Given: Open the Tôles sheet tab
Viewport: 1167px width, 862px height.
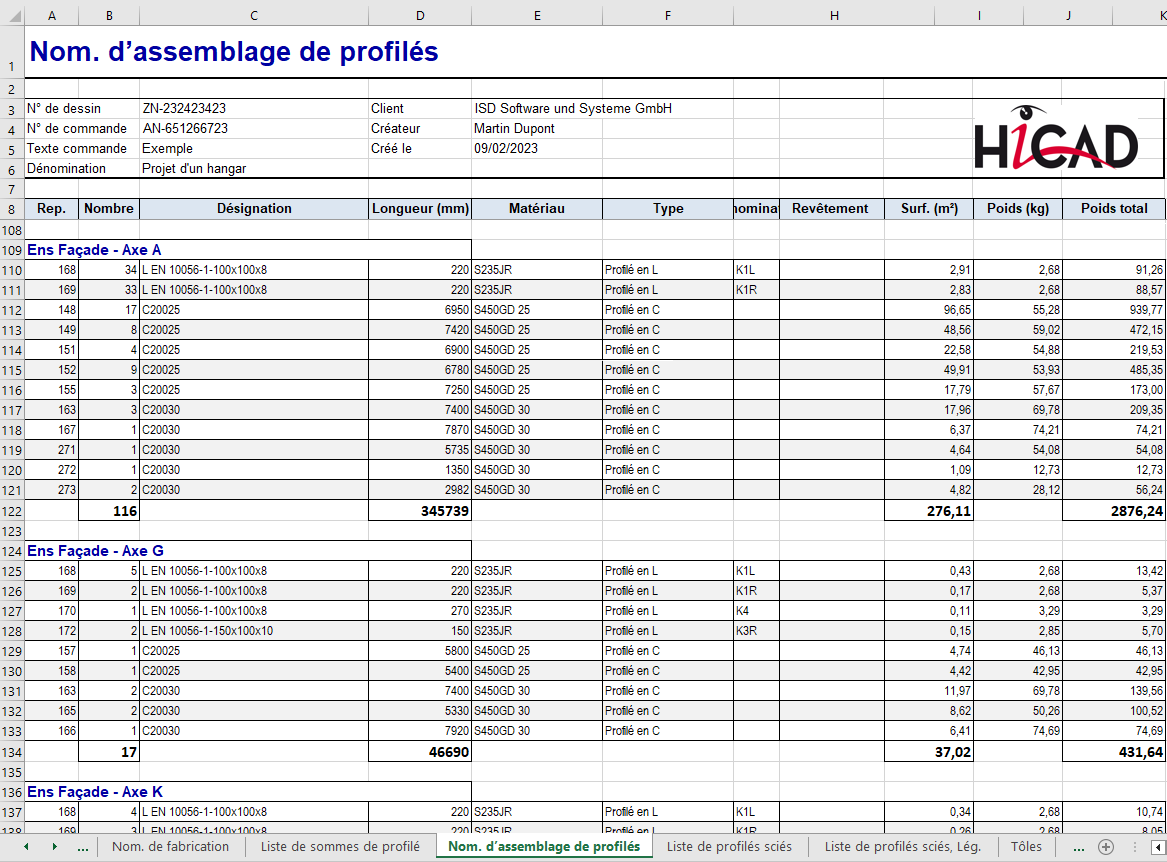Looking at the screenshot, I should click(x=1026, y=846).
